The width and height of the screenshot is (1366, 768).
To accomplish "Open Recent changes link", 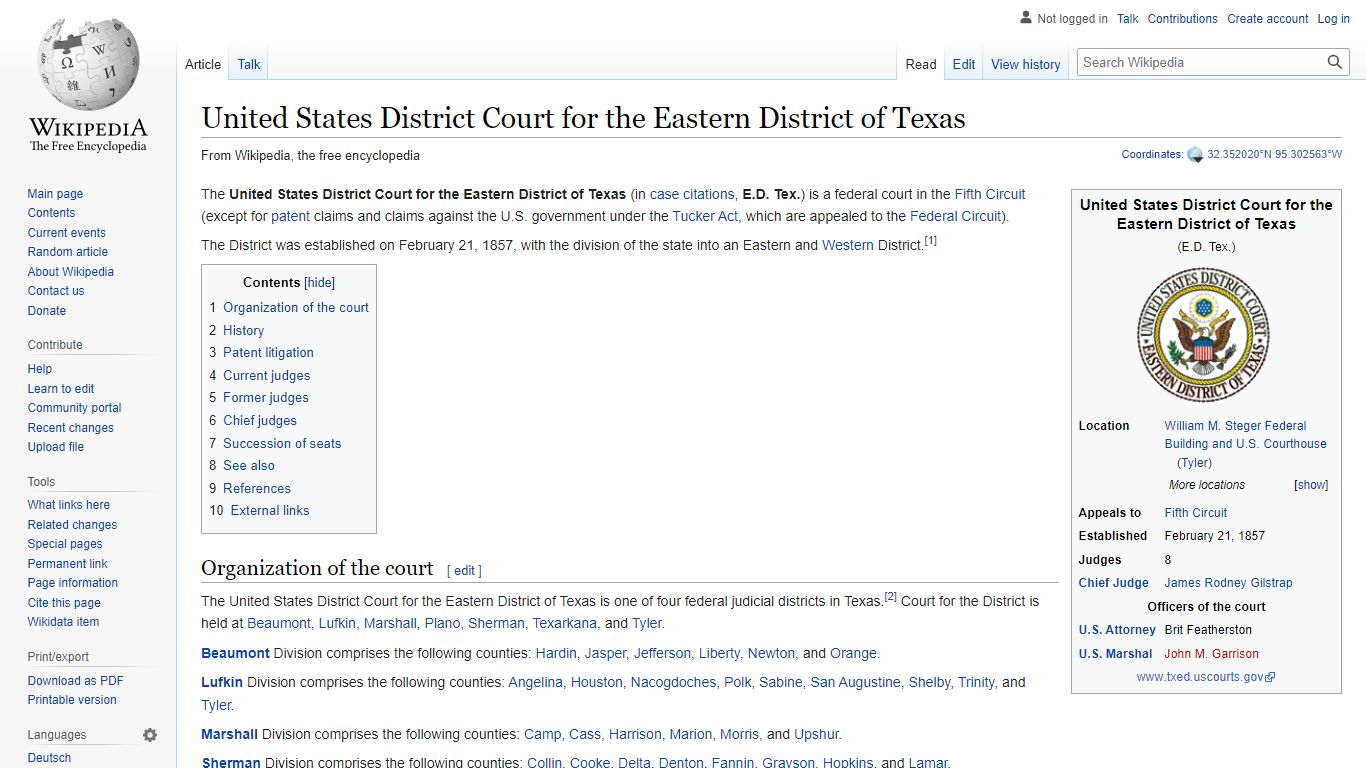I will coord(70,428).
